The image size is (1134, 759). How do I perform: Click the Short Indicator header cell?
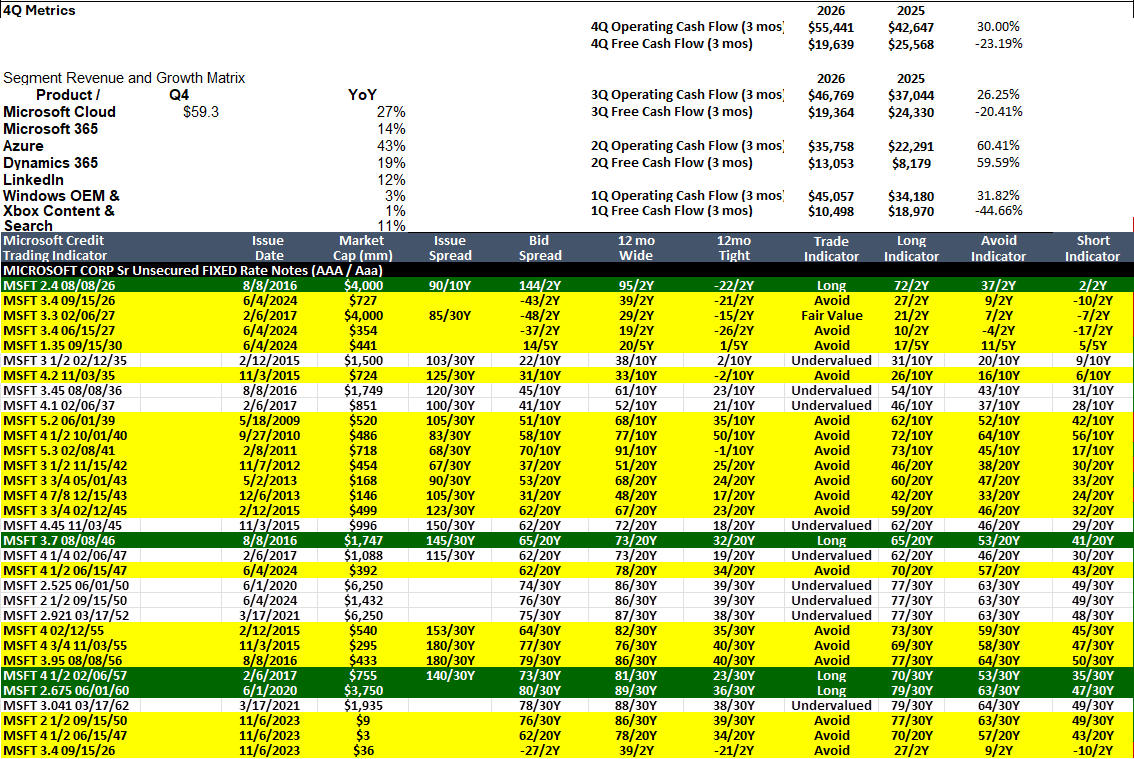[1092, 249]
